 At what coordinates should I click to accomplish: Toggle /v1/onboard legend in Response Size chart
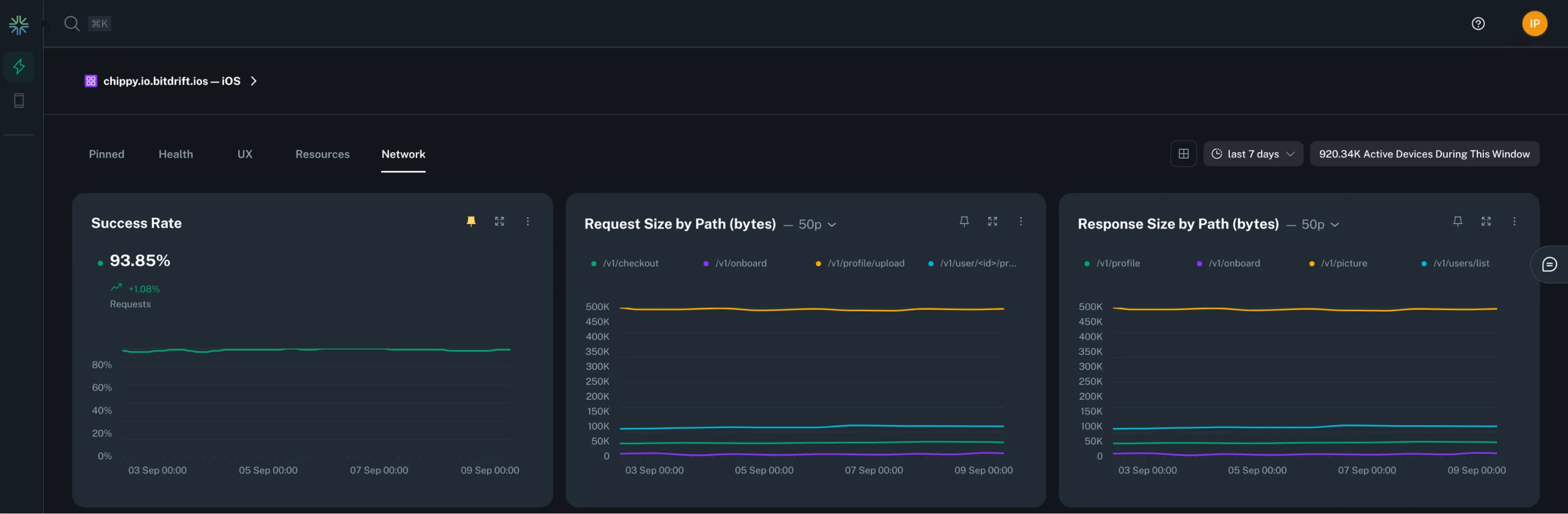tap(1228, 263)
